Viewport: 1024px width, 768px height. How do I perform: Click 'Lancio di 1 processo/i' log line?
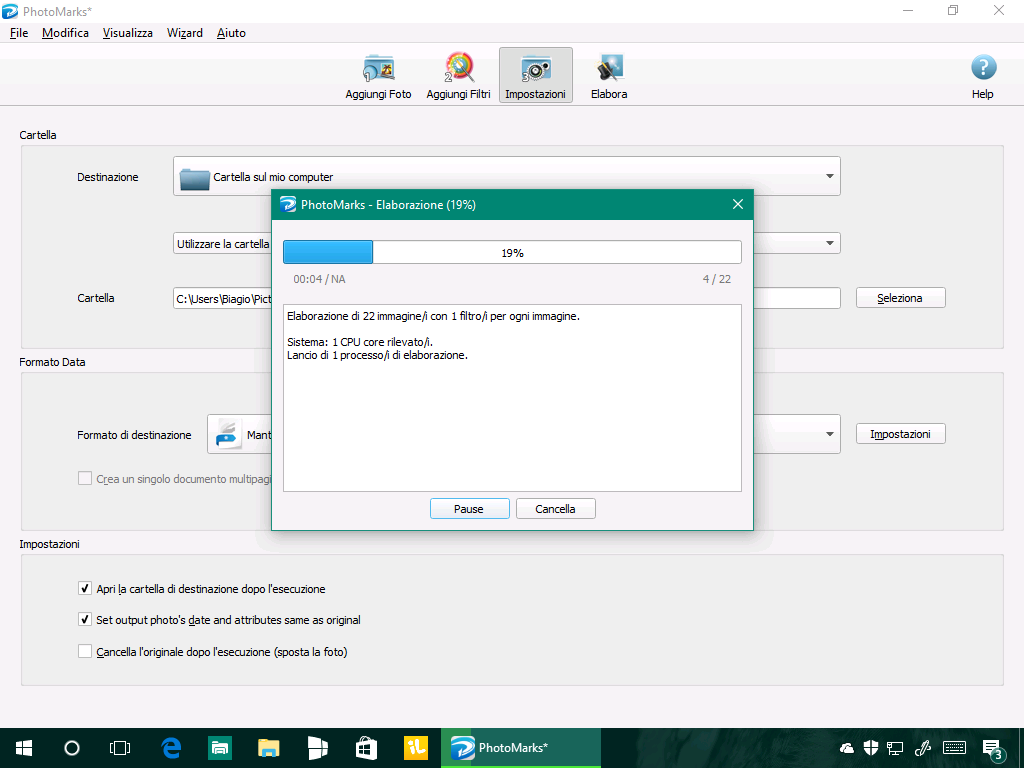coord(377,355)
